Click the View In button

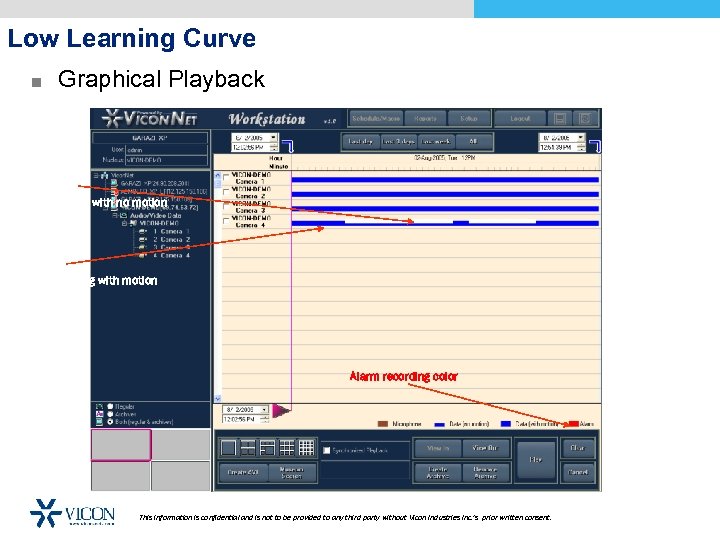(438, 448)
